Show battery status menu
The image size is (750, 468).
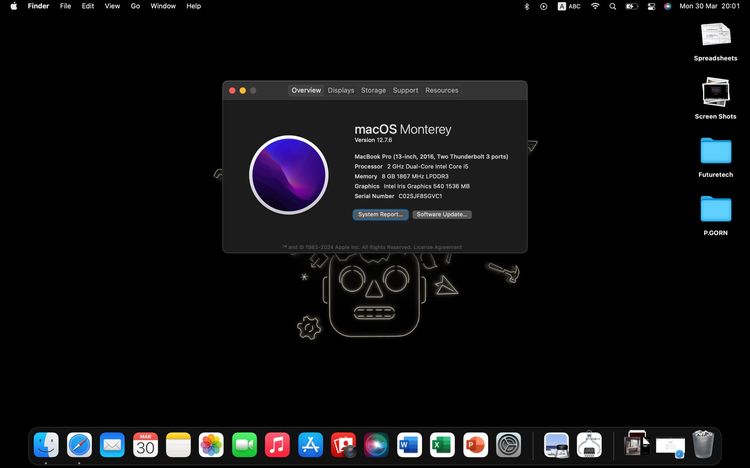pyautogui.click(x=632, y=6)
